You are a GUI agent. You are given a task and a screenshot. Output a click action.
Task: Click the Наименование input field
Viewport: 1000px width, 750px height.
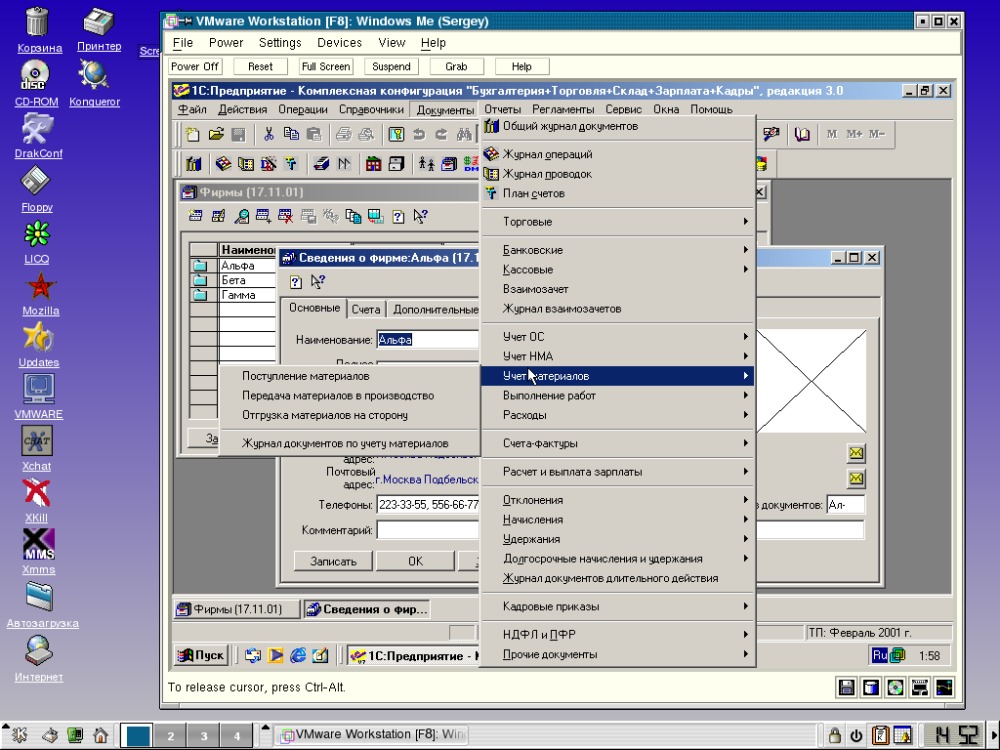(x=427, y=339)
